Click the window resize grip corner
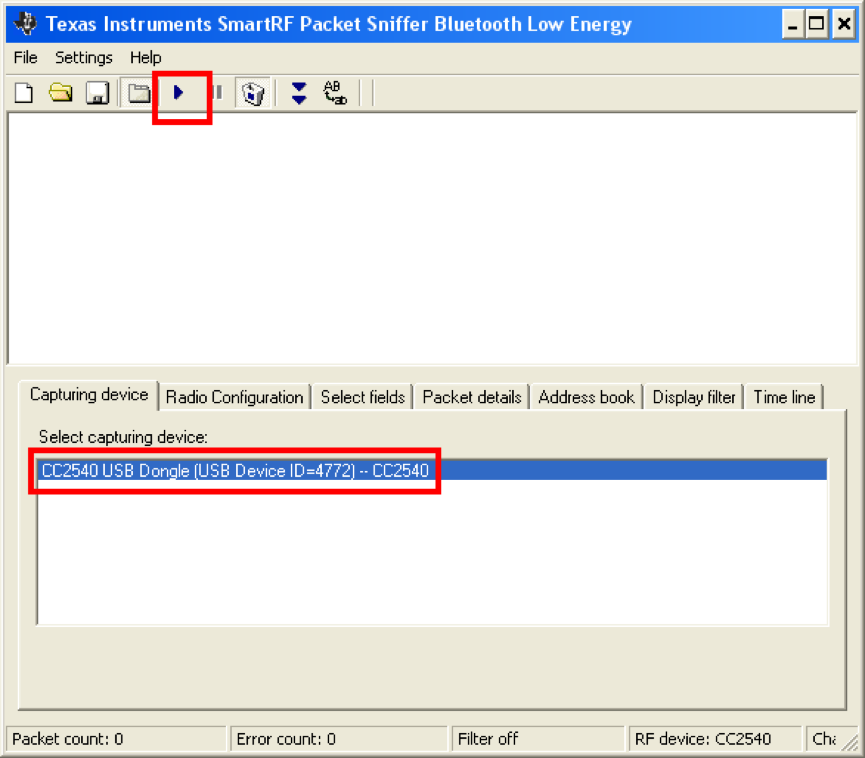This screenshot has height=758, width=865. click(x=852, y=743)
